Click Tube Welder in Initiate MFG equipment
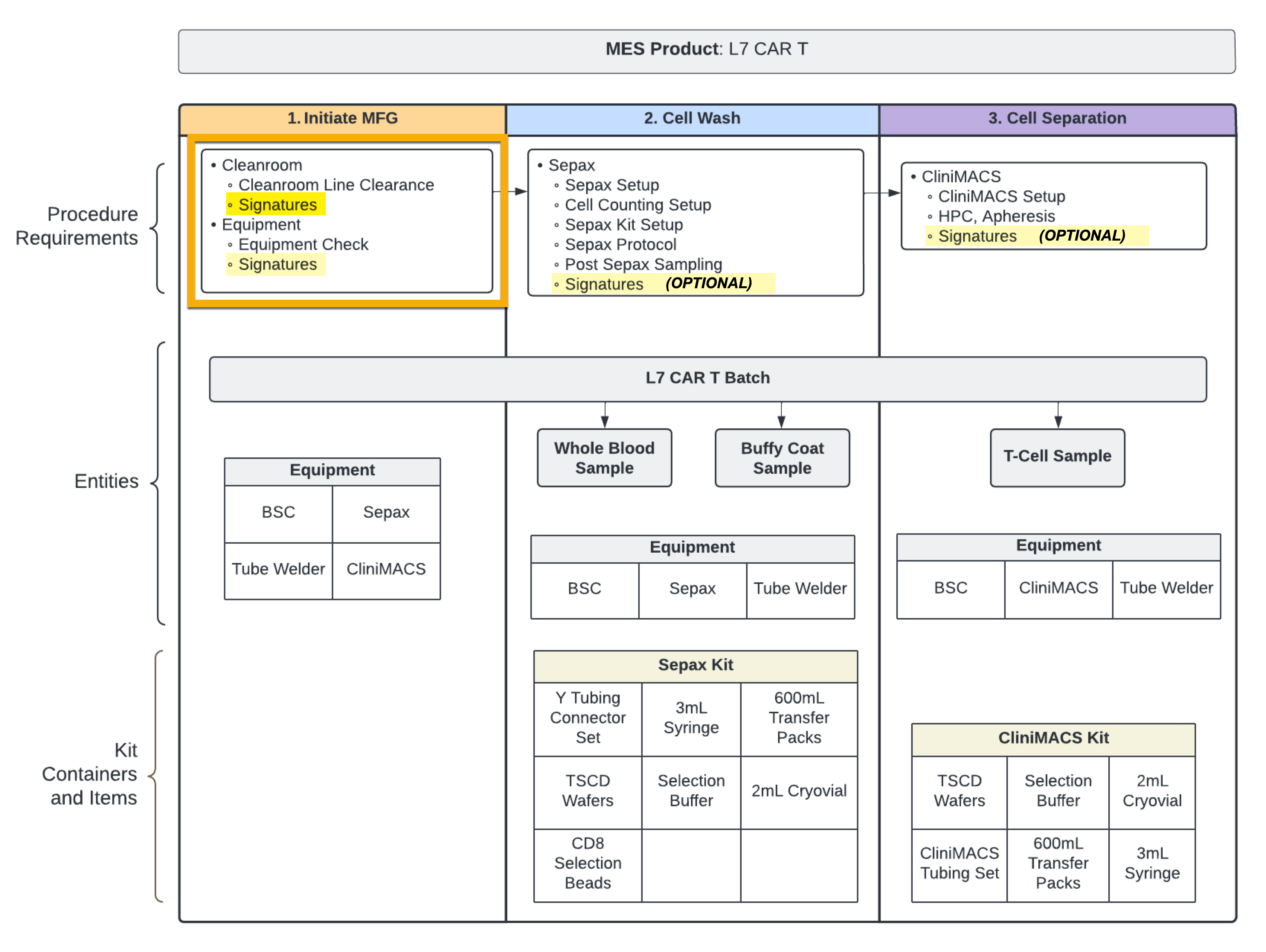This screenshot has width=1266, height=952. (279, 570)
